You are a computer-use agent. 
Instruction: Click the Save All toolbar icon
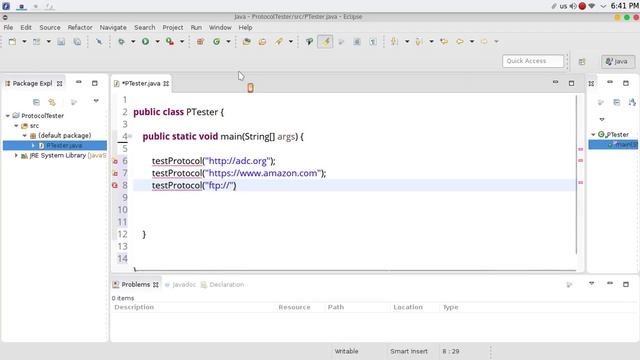click(77, 41)
